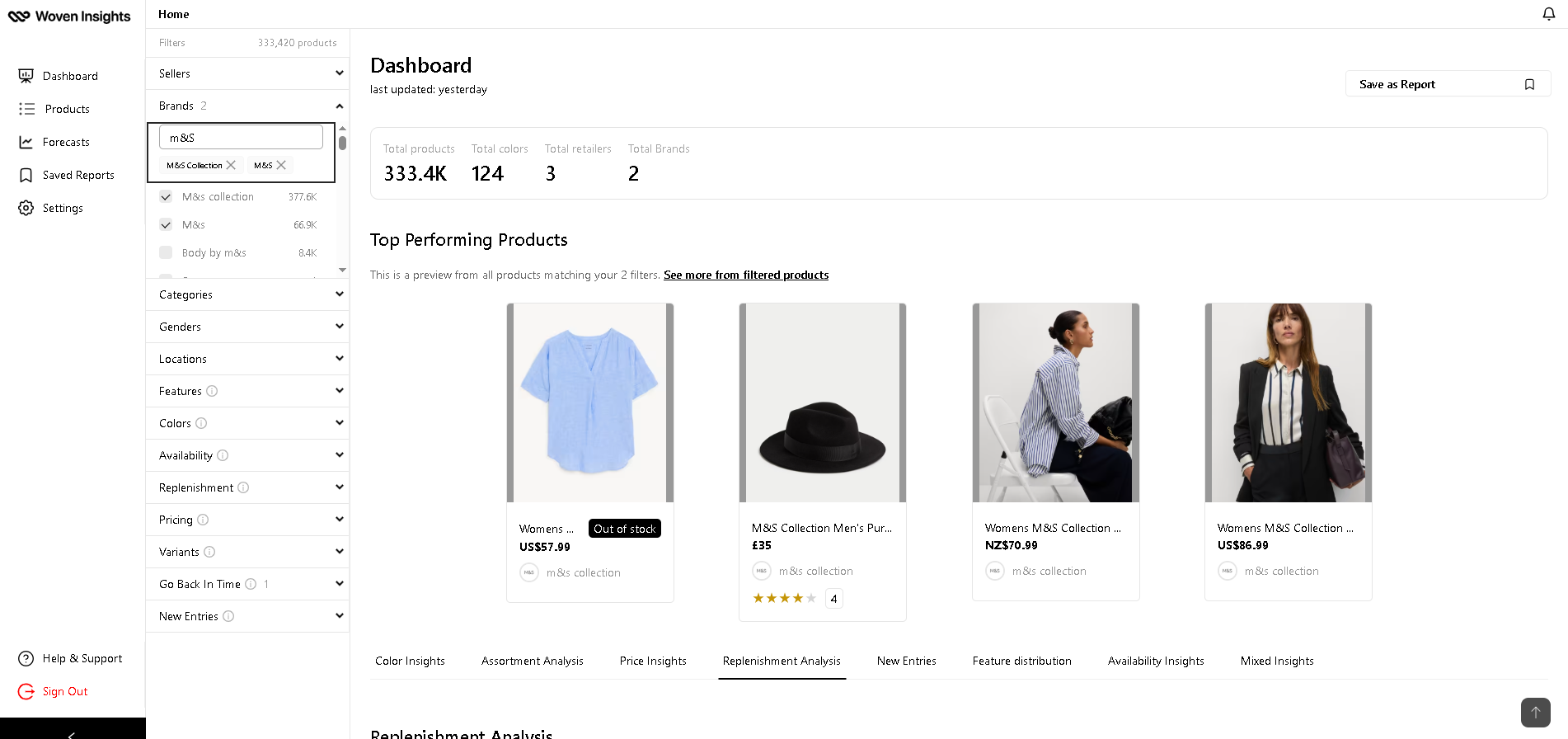Switch to the Price Insights tab
This screenshot has height=739, width=1568.
click(653, 661)
